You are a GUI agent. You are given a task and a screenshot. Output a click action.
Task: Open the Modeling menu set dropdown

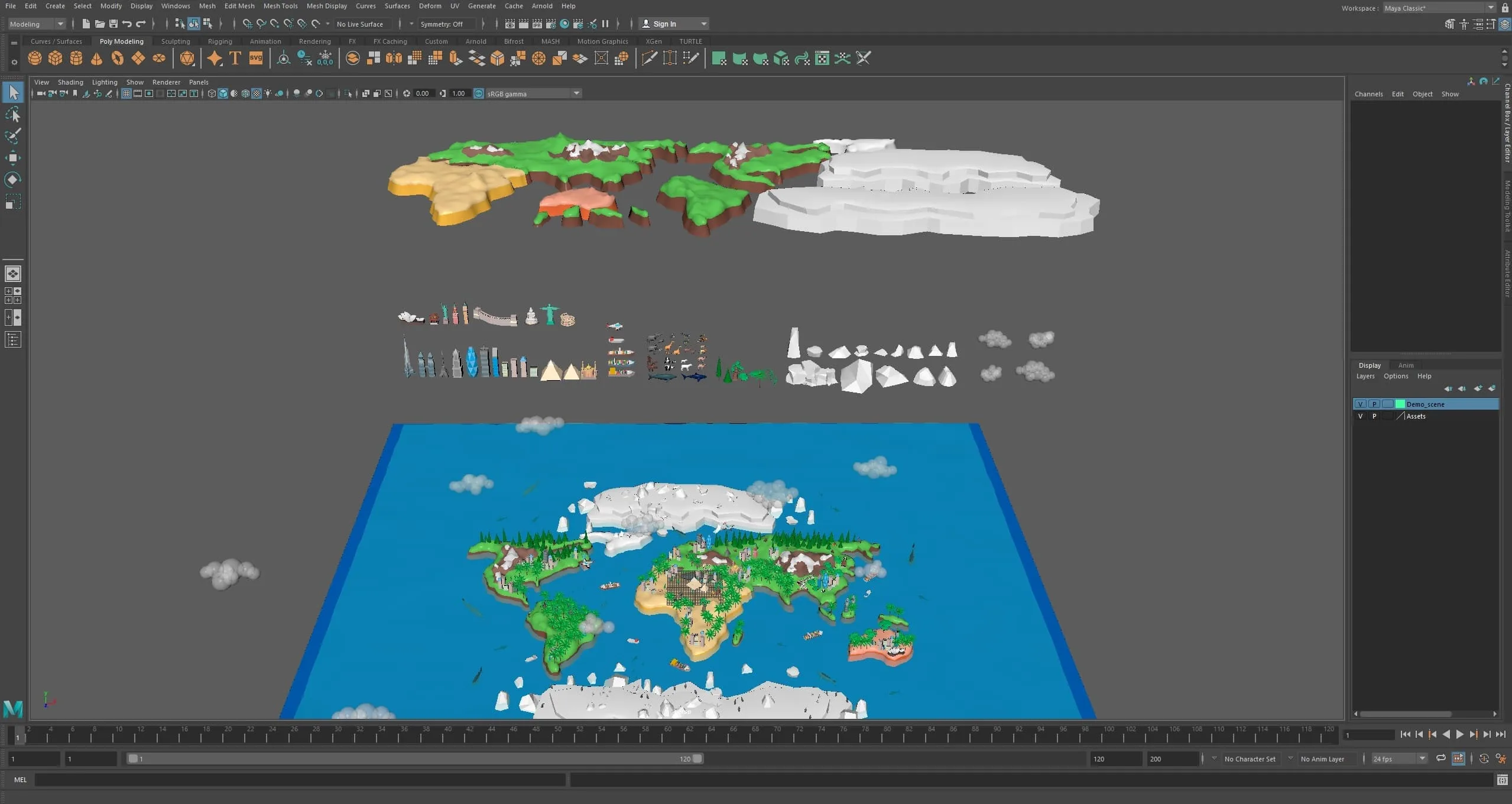[37, 24]
